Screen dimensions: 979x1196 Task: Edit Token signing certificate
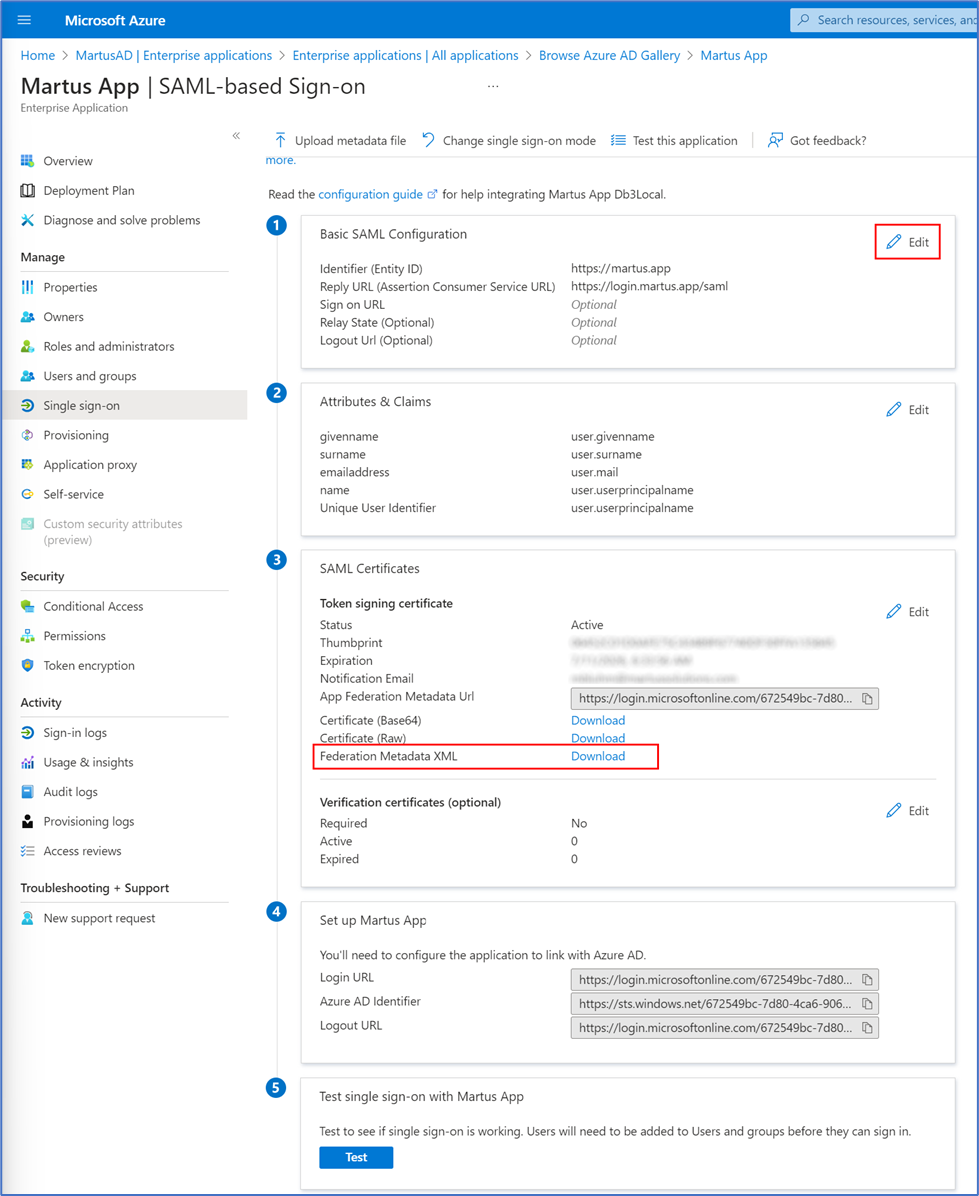(x=907, y=612)
